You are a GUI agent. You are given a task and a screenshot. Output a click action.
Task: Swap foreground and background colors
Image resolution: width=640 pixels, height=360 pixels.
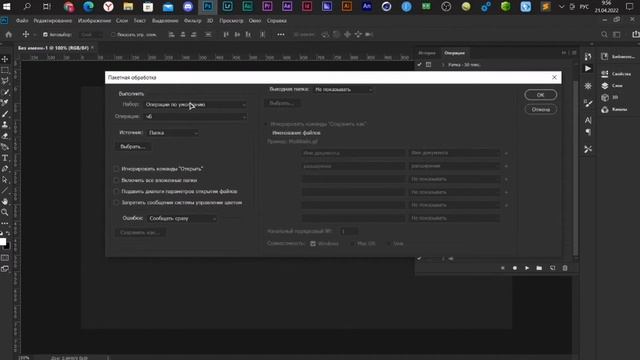click(x=8, y=233)
